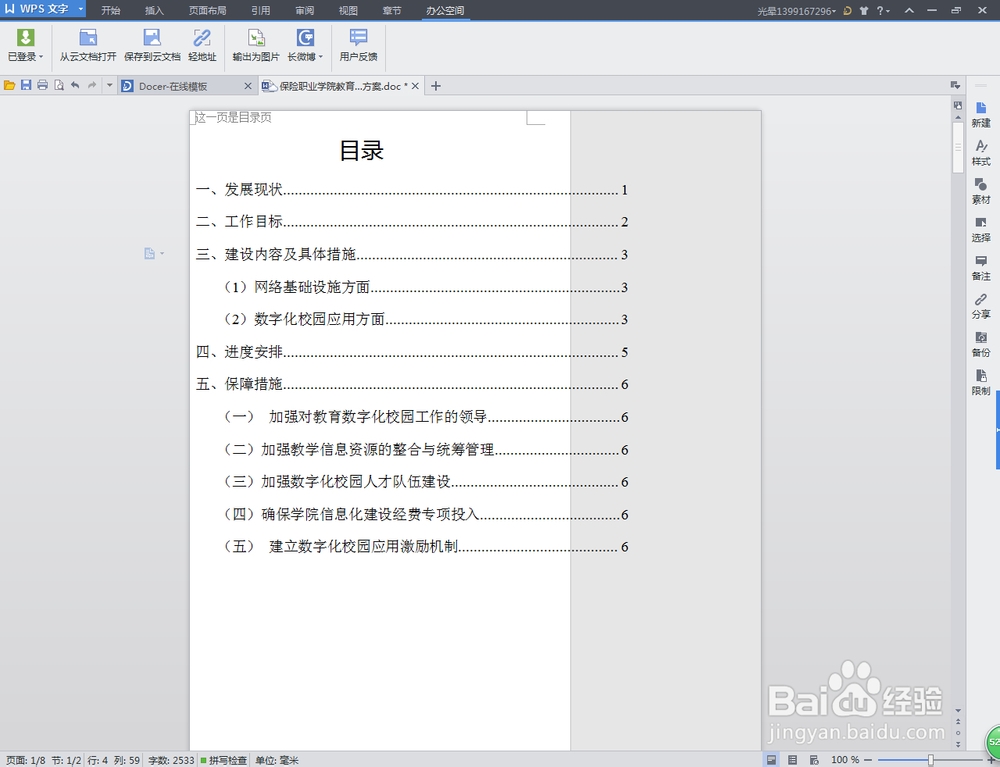Click the 字数: 2533 word count in status bar
The image size is (1000, 767).
pyautogui.click(x=170, y=760)
